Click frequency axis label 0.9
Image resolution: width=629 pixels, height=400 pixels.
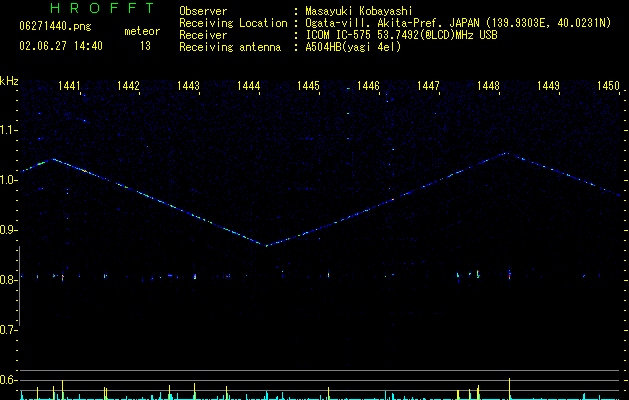[x=8, y=230]
